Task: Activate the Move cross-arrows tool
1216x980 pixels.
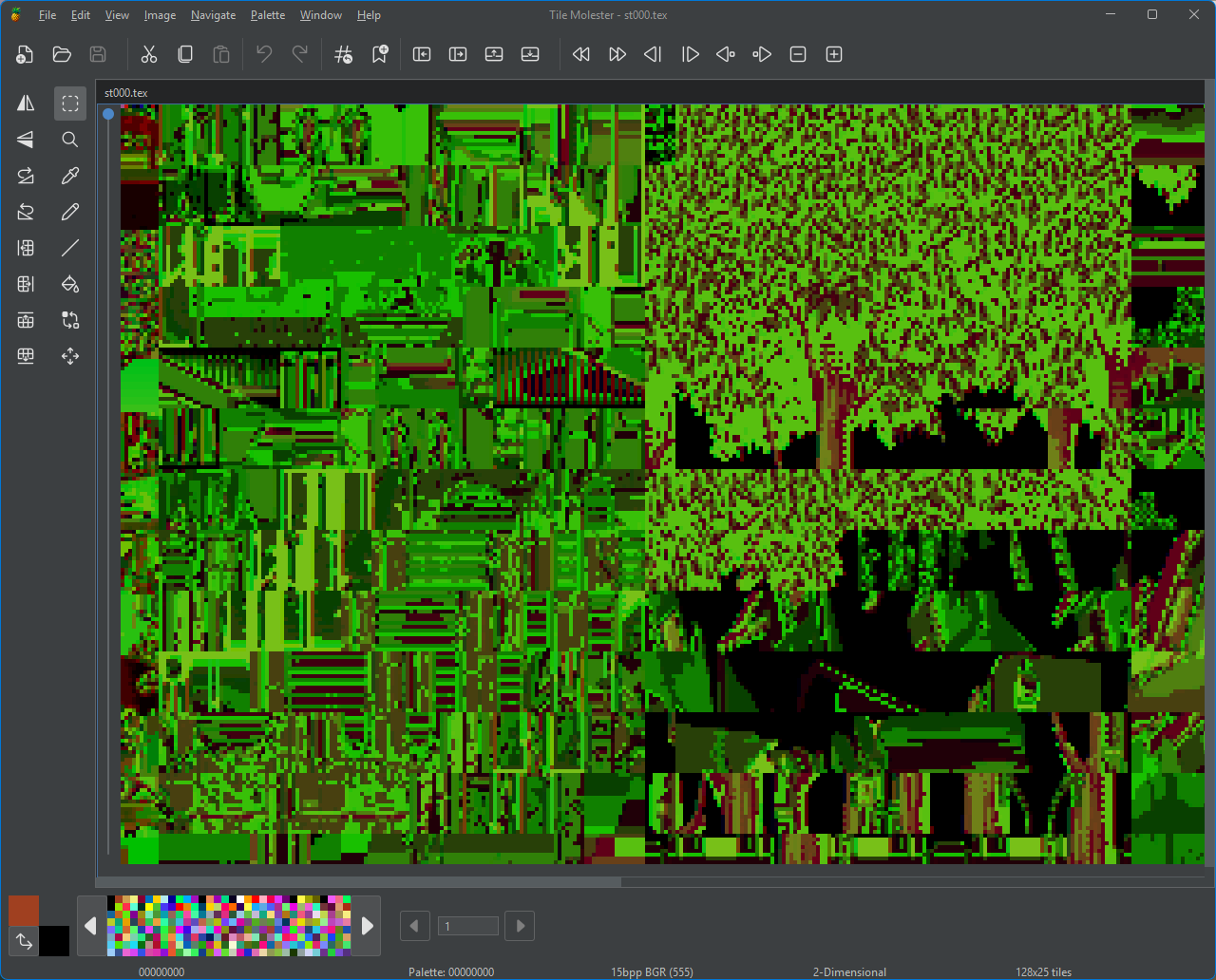Action: pos(70,356)
